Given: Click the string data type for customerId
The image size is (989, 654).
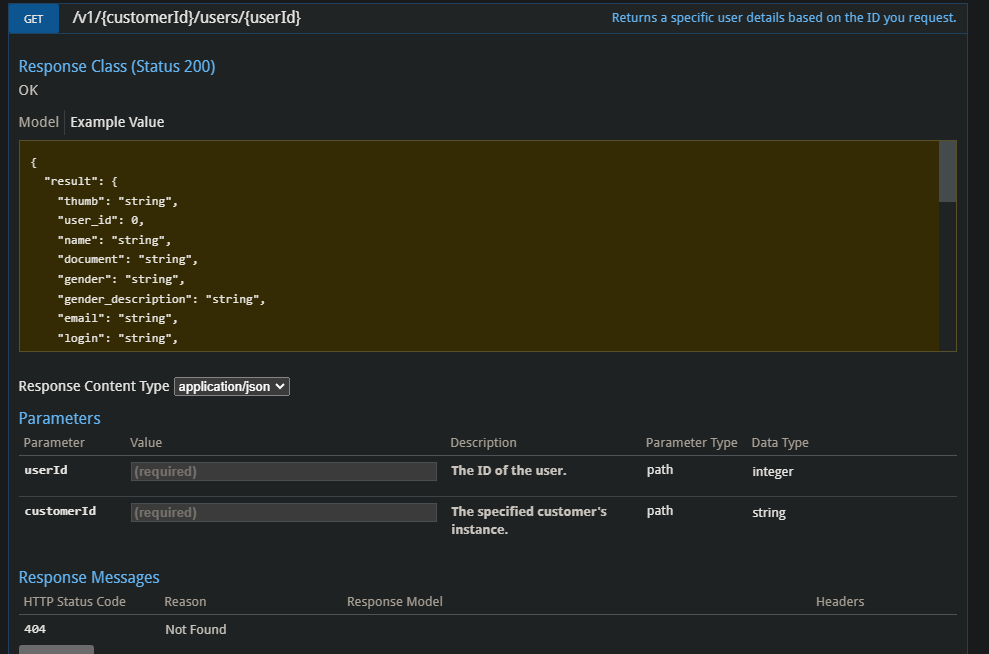Looking at the screenshot, I should 769,513.
